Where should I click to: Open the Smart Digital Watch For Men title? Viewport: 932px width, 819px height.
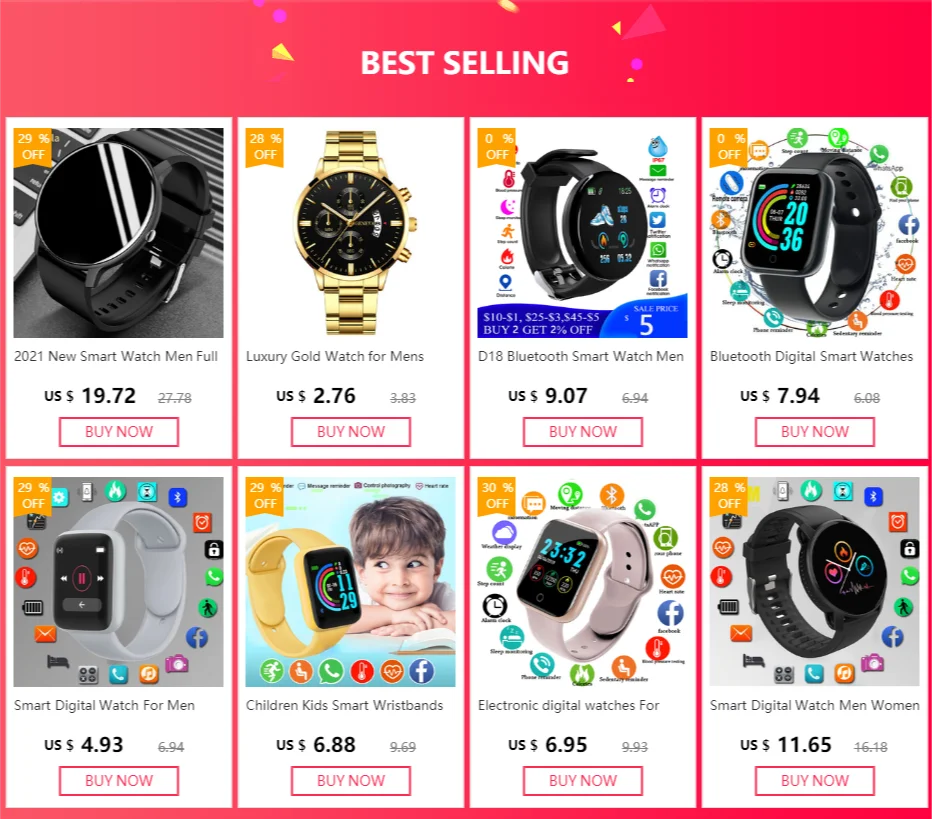[x=105, y=705]
